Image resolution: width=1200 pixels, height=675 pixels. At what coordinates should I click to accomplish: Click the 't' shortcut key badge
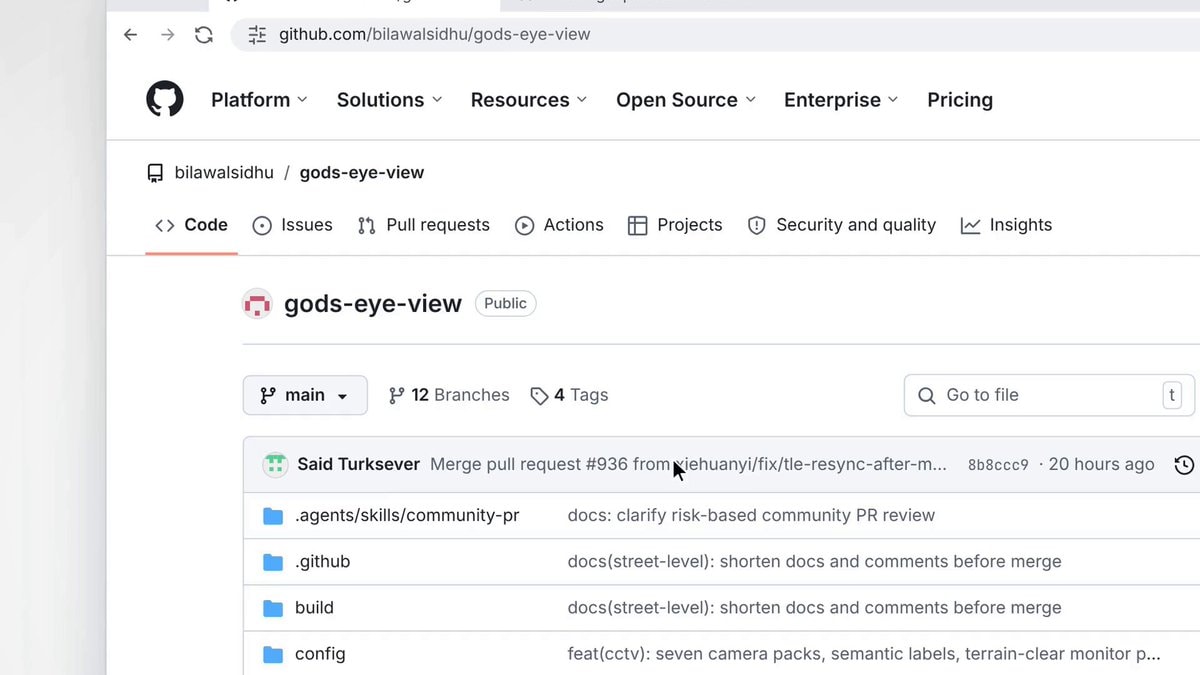point(1172,395)
